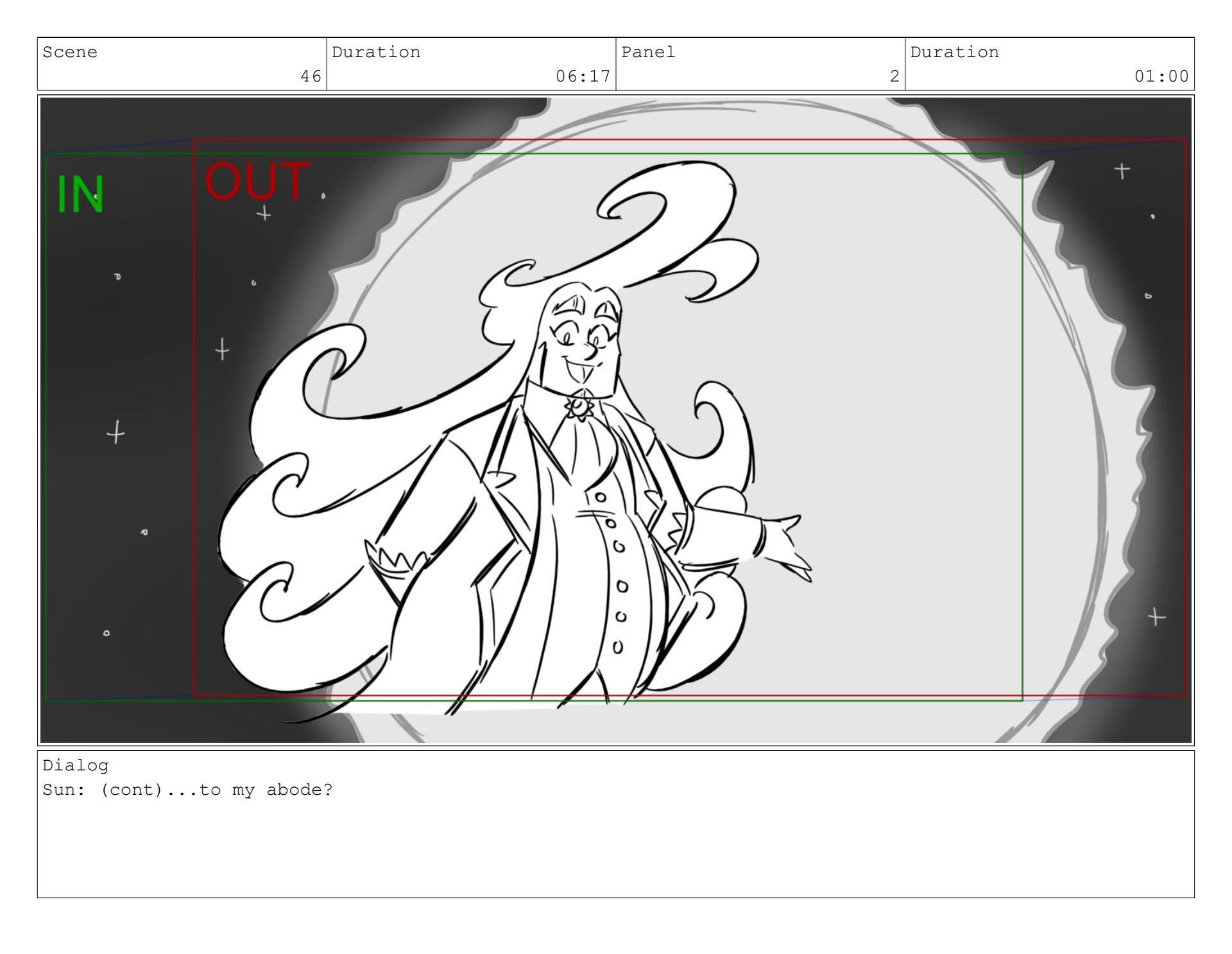The height and width of the screenshot is (954, 1232).
Task: Select the dialog line 'Sun: (cont)...to my abode?'
Action: tap(188, 790)
